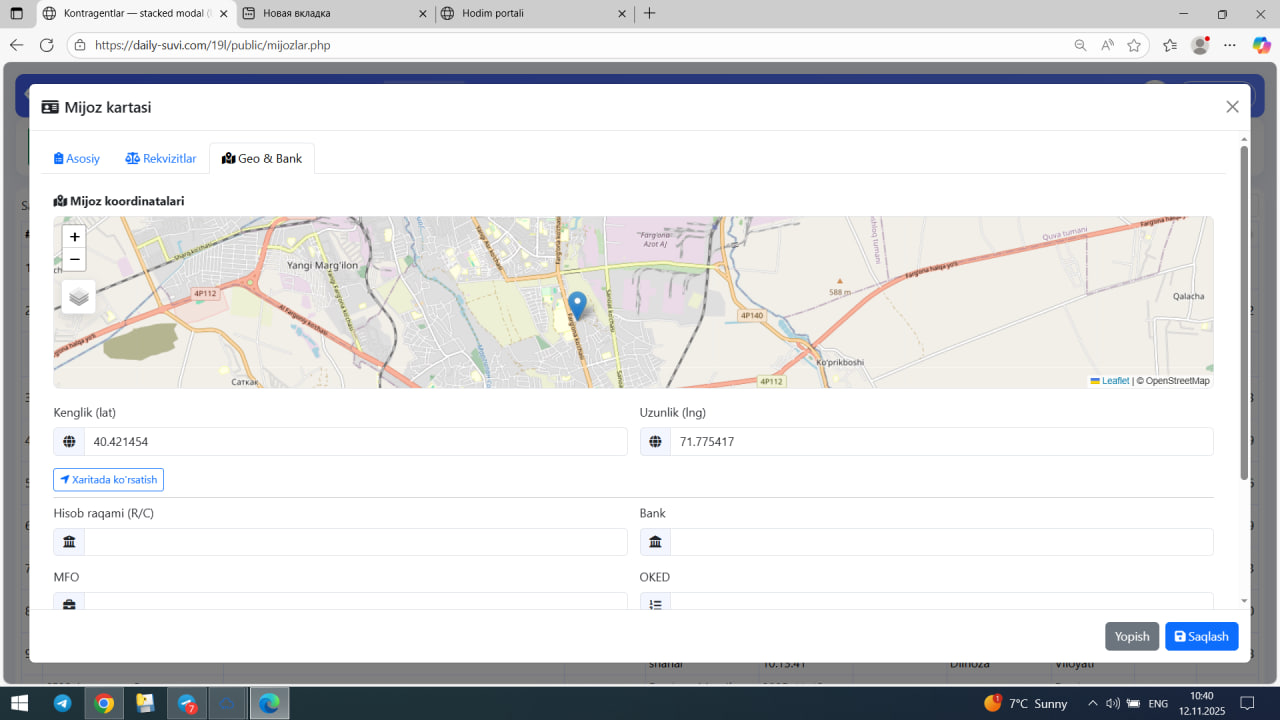Image resolution: width=1280 pixels, height=720 pixels.
Task: Open Edge Copilot icon
Action: tap(1261, 45)
